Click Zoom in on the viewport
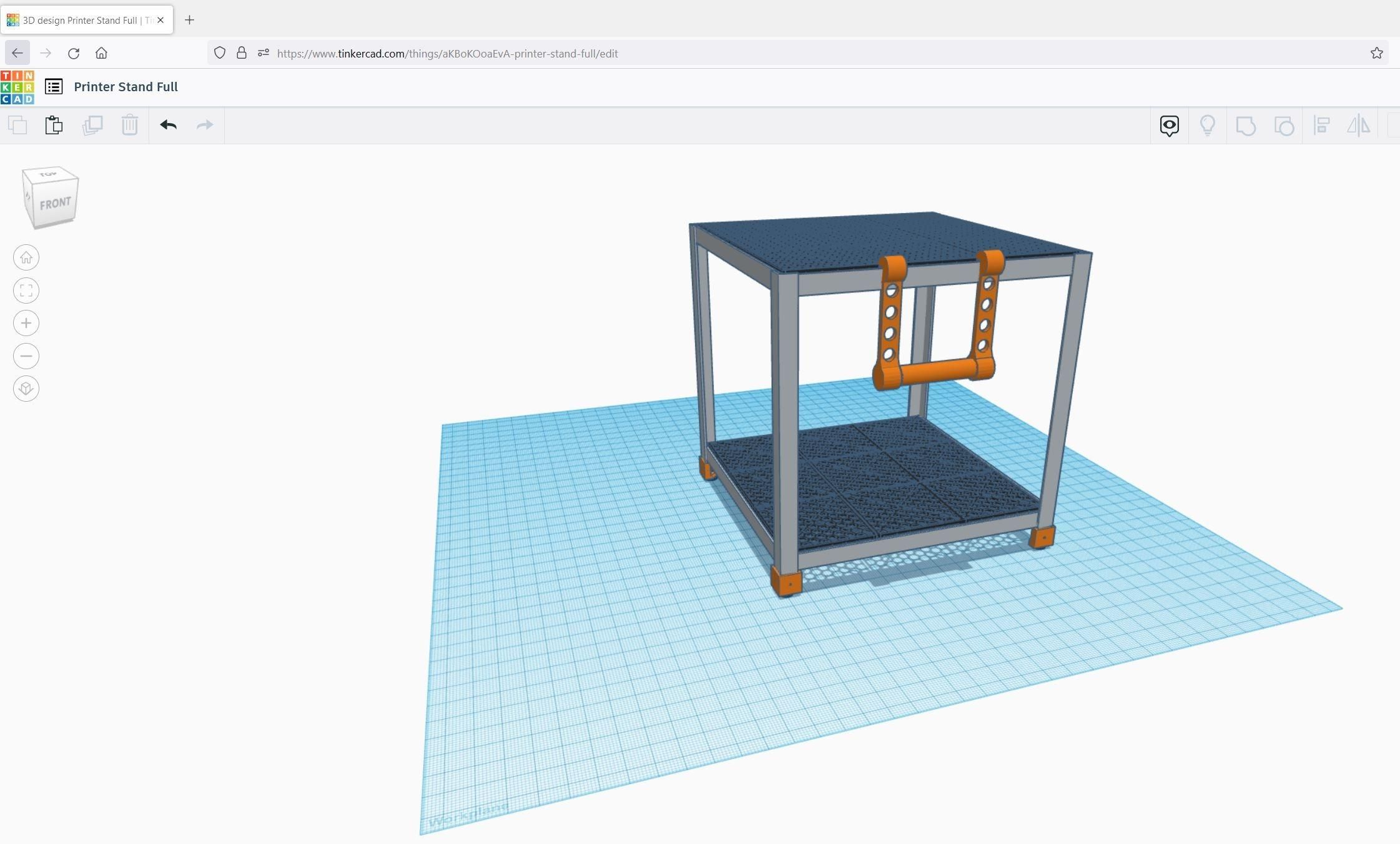Viewport: 1400px width, 844px height. point(26,323)
